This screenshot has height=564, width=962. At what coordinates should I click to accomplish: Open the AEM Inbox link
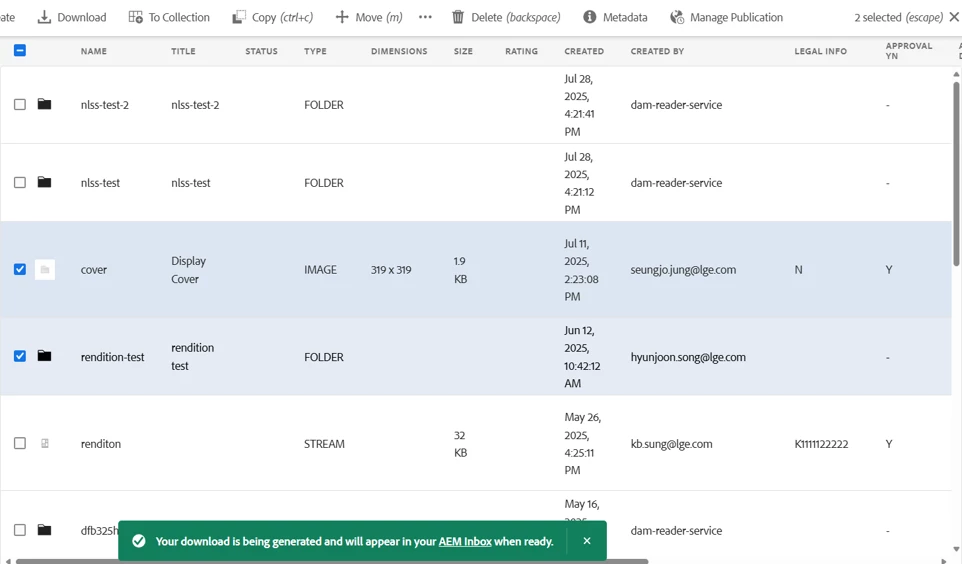tap(465, 541)
